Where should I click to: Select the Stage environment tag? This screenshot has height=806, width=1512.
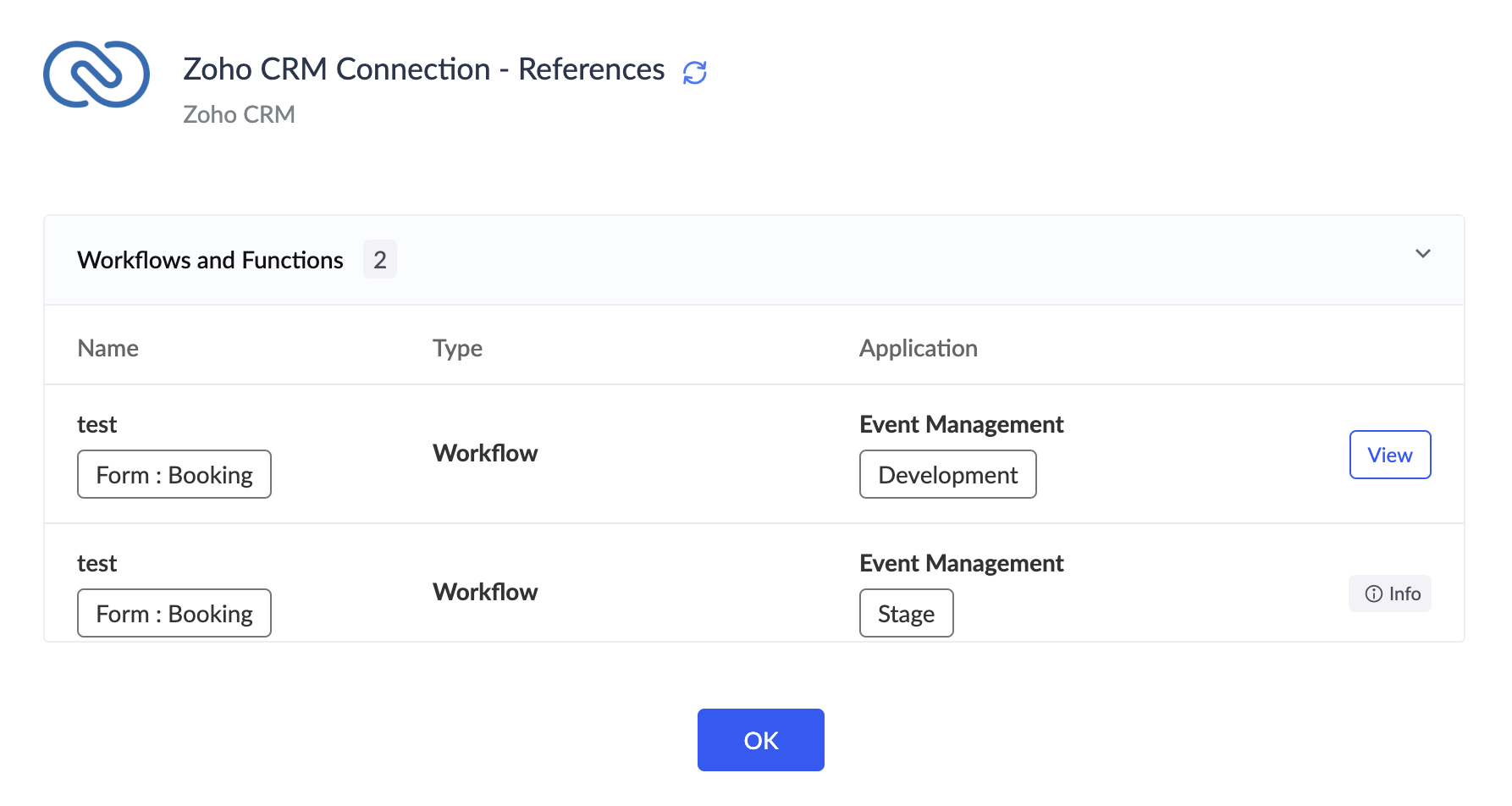coord(906,614)
